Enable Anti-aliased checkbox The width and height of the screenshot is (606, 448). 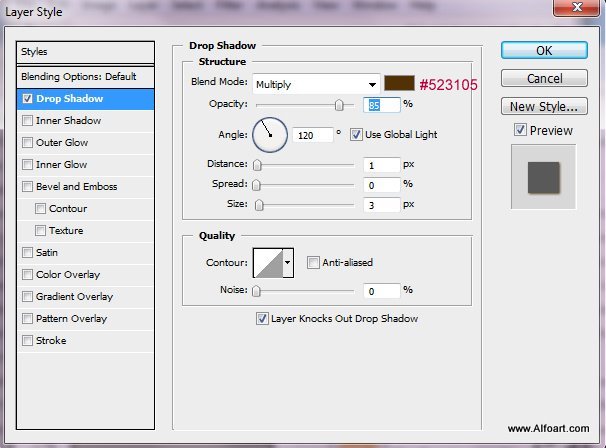pyautogui.click(x=314, y=263)
